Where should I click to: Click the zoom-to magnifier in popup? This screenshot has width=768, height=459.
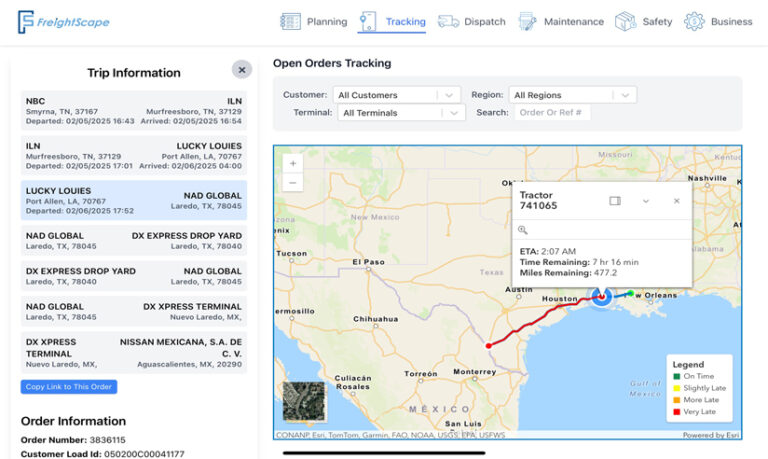point(523,230)
